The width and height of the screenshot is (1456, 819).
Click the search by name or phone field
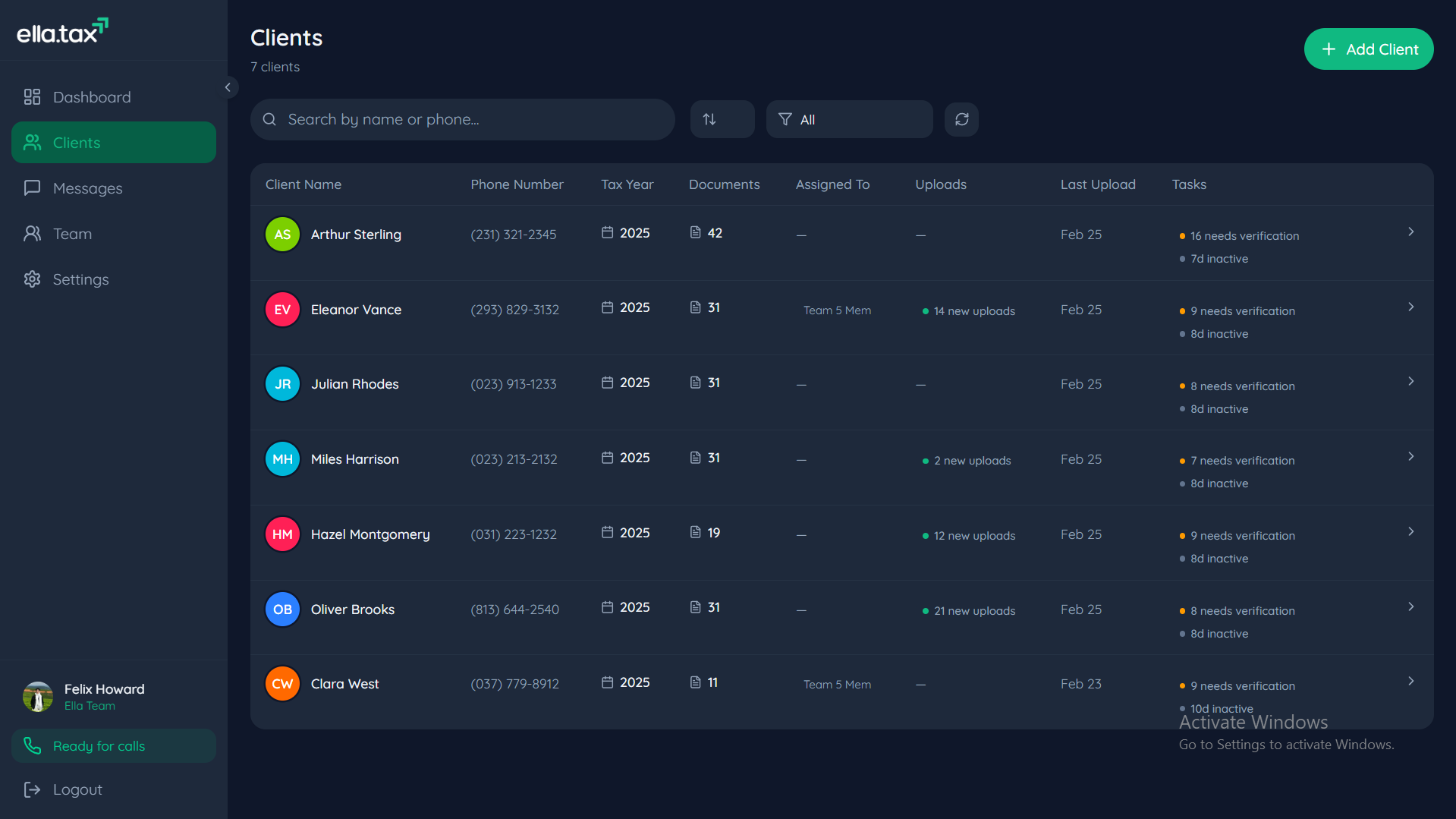[462, 119]
